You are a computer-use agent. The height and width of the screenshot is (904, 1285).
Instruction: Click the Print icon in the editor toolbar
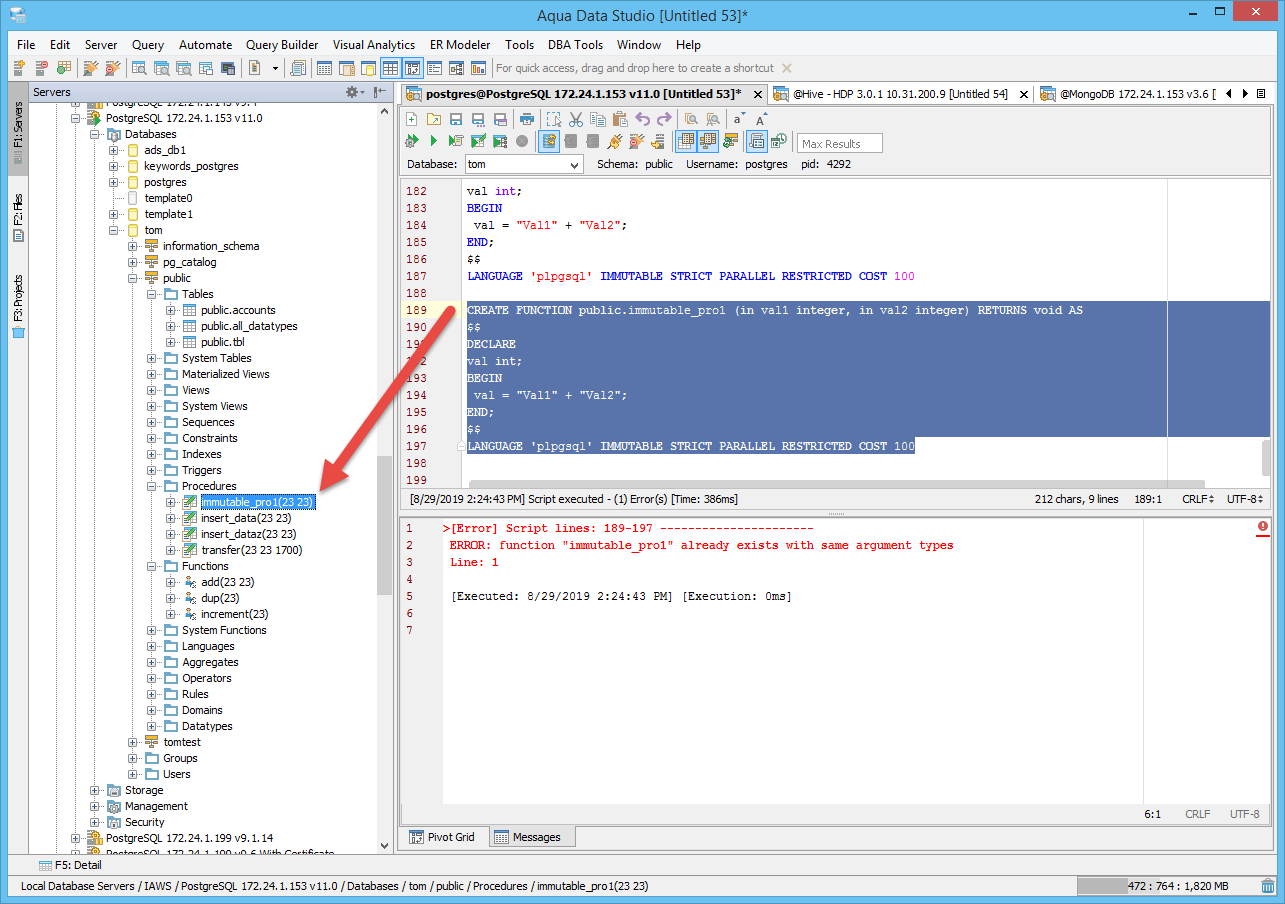coord(527,119)
